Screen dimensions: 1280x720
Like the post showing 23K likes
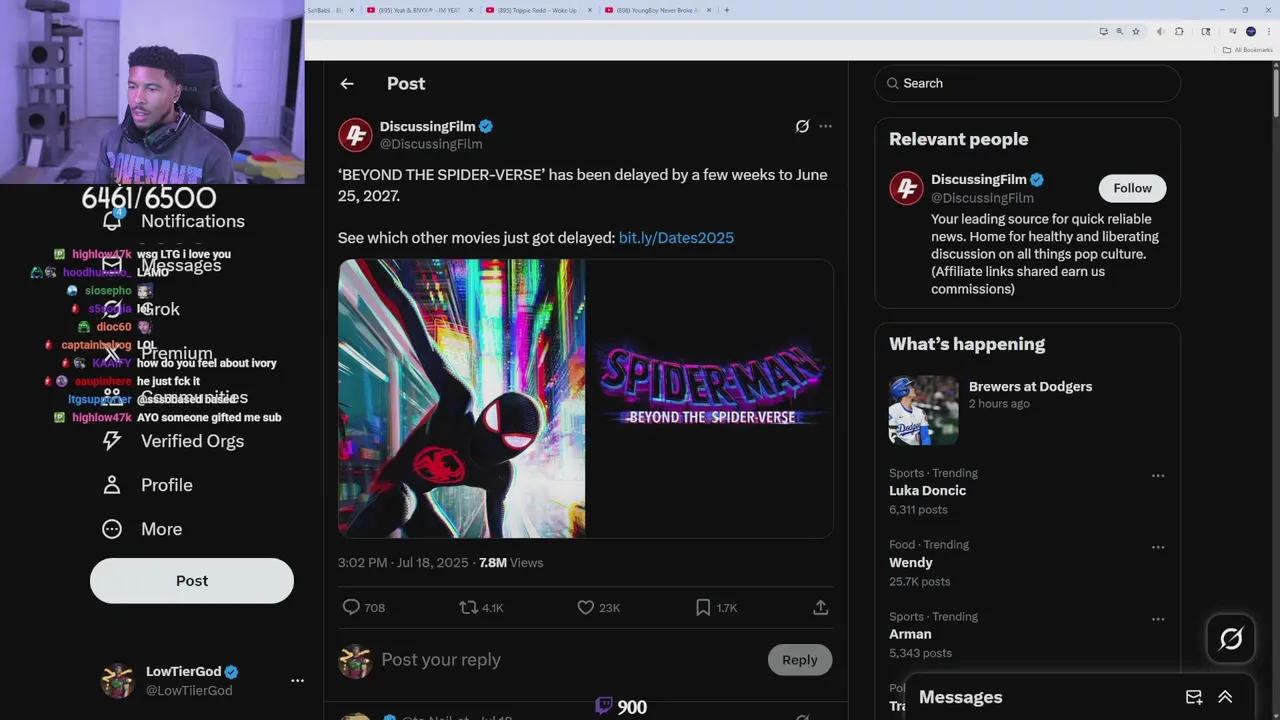(586, 607)
